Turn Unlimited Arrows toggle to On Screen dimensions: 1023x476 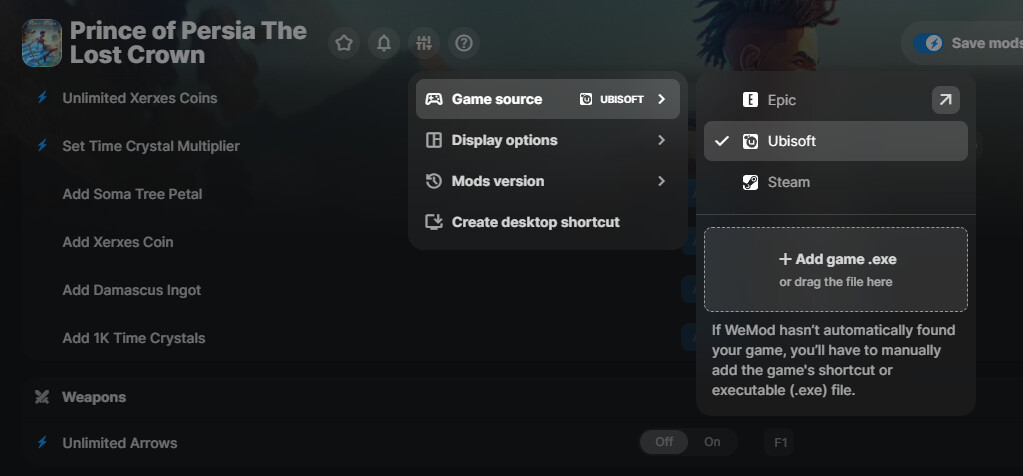(712, 442)
